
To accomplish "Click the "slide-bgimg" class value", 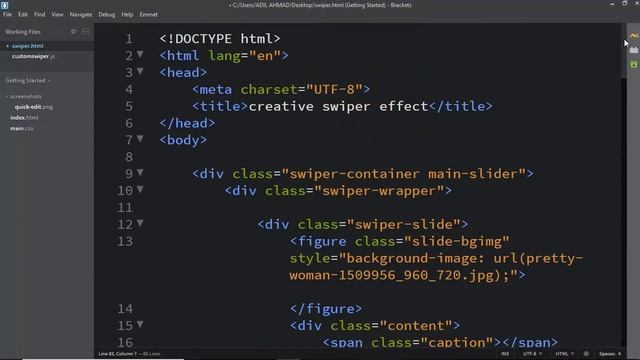I will pos(457,242).
